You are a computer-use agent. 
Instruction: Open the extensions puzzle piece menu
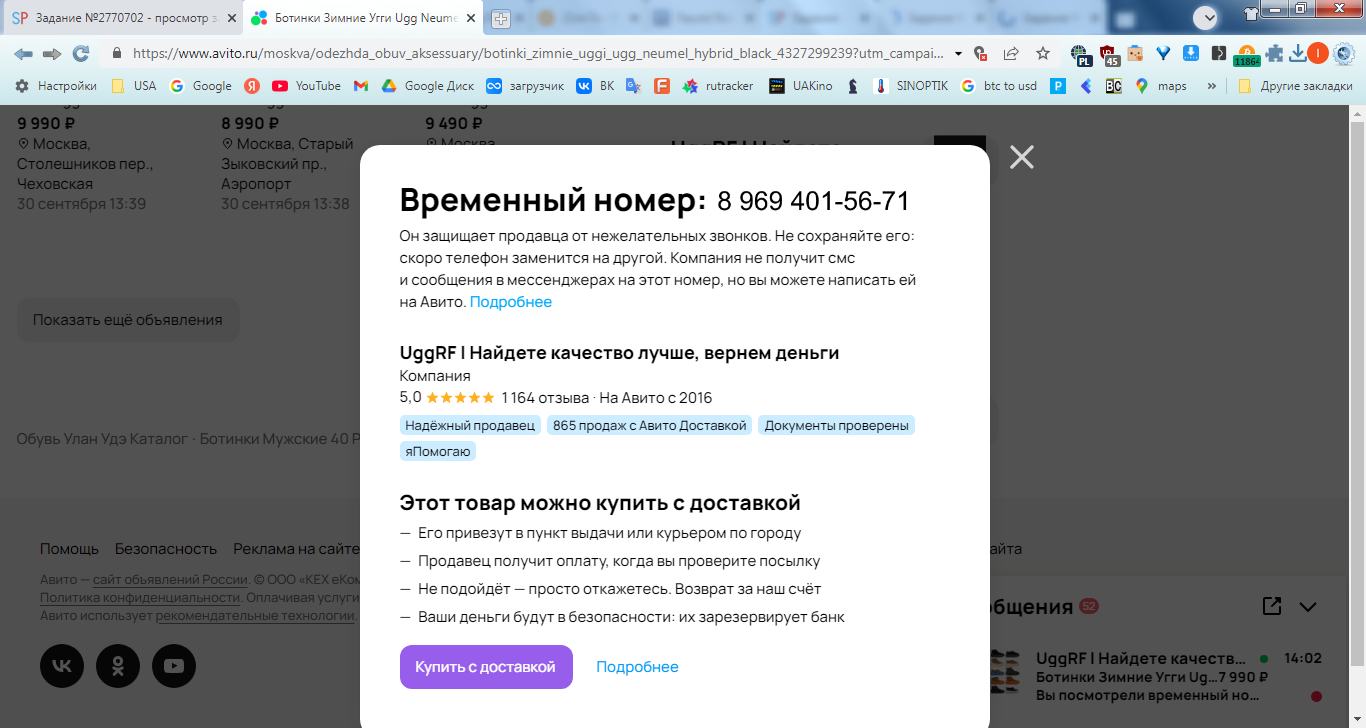pos(1274,54)
